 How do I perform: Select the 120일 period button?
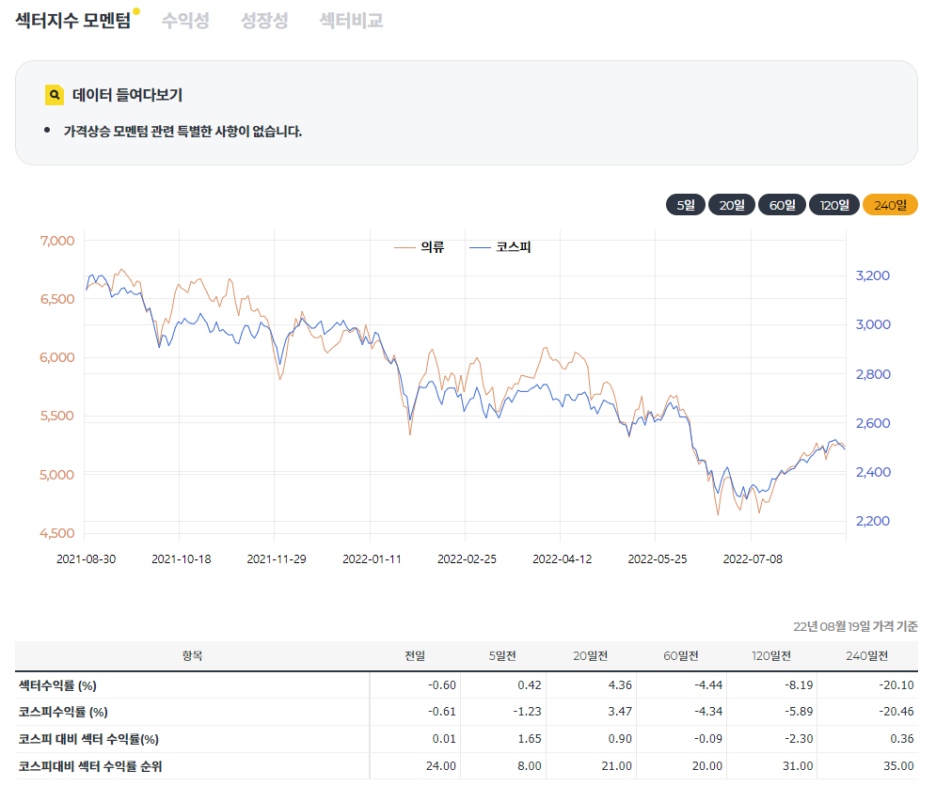834,205
